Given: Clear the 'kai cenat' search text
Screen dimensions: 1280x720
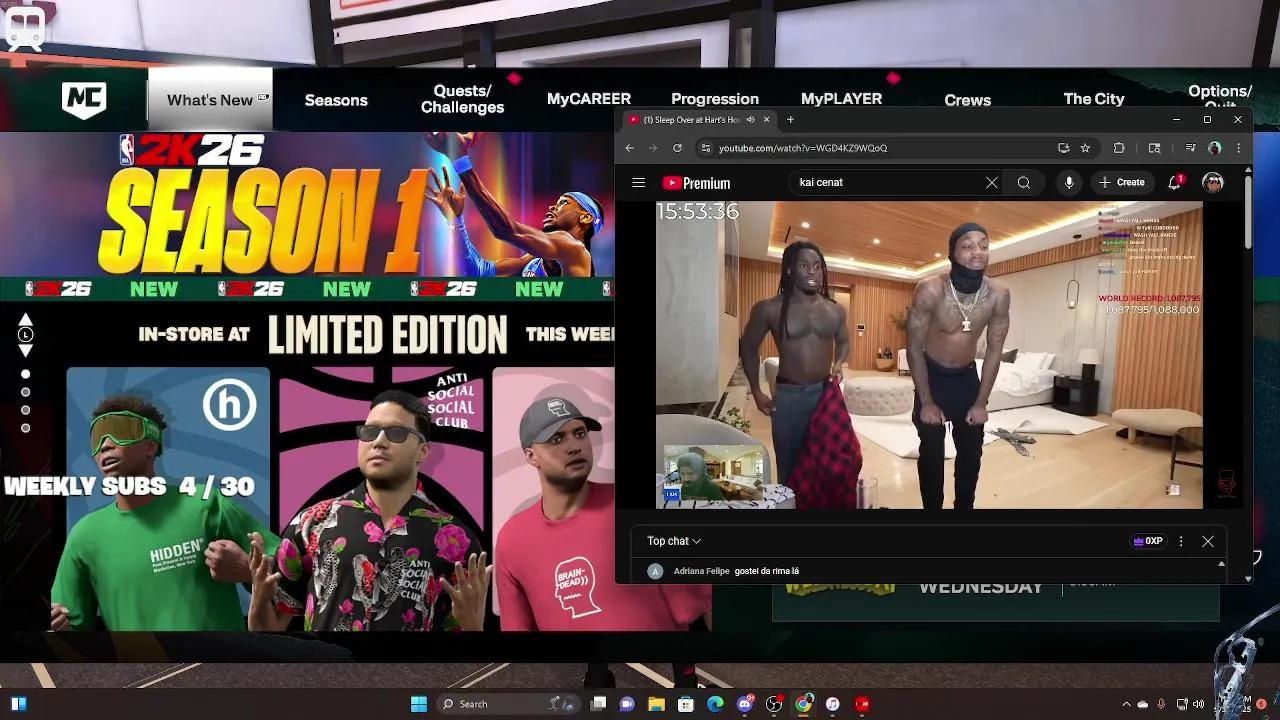Looking at the screenshot, I should point(991,183).
